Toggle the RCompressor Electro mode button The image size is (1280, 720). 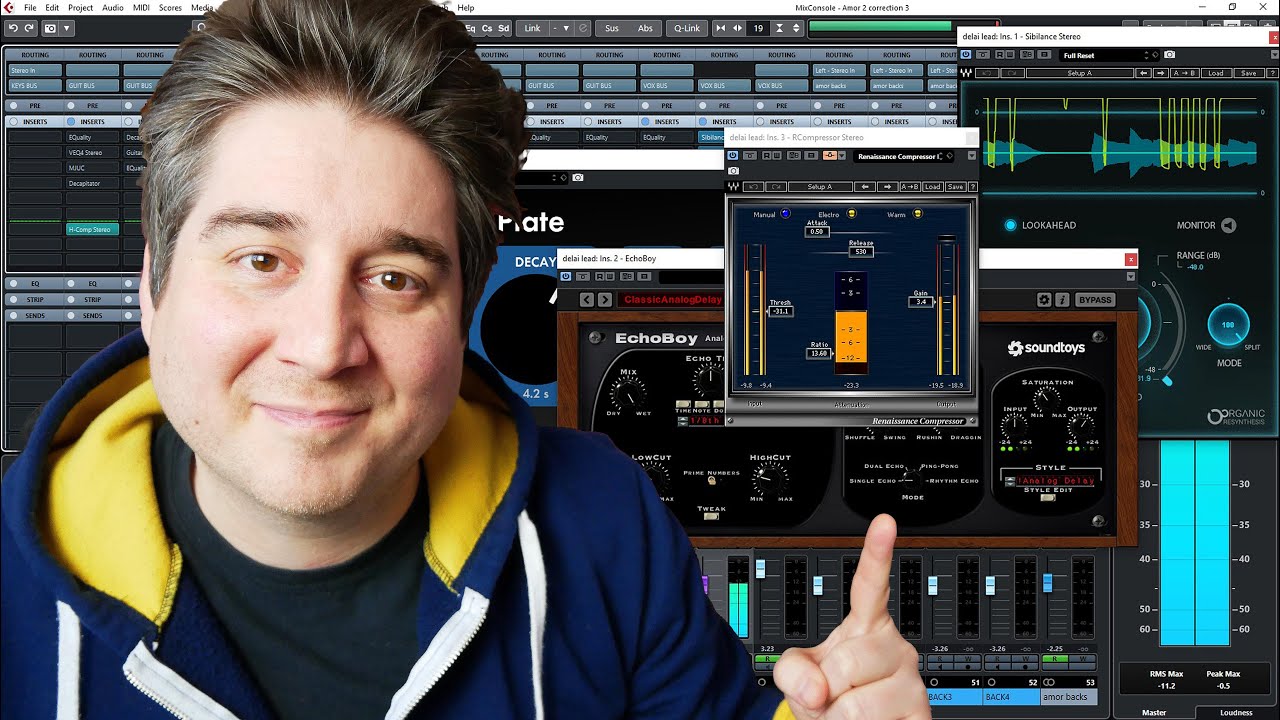[852, 214]
